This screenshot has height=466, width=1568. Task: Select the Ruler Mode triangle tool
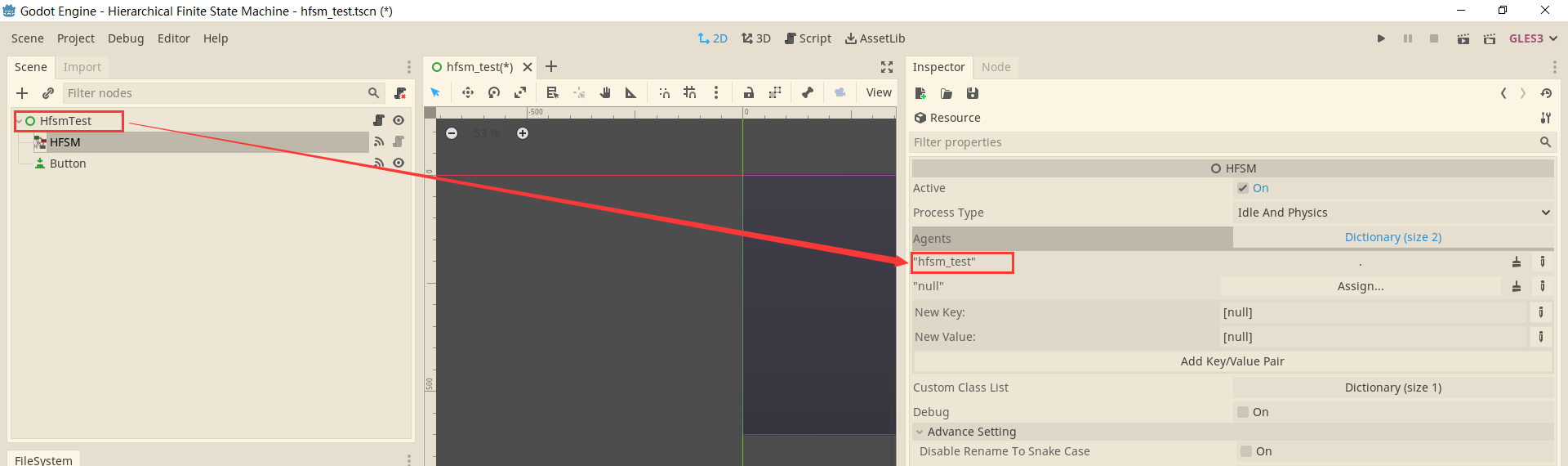coord(631,92)
